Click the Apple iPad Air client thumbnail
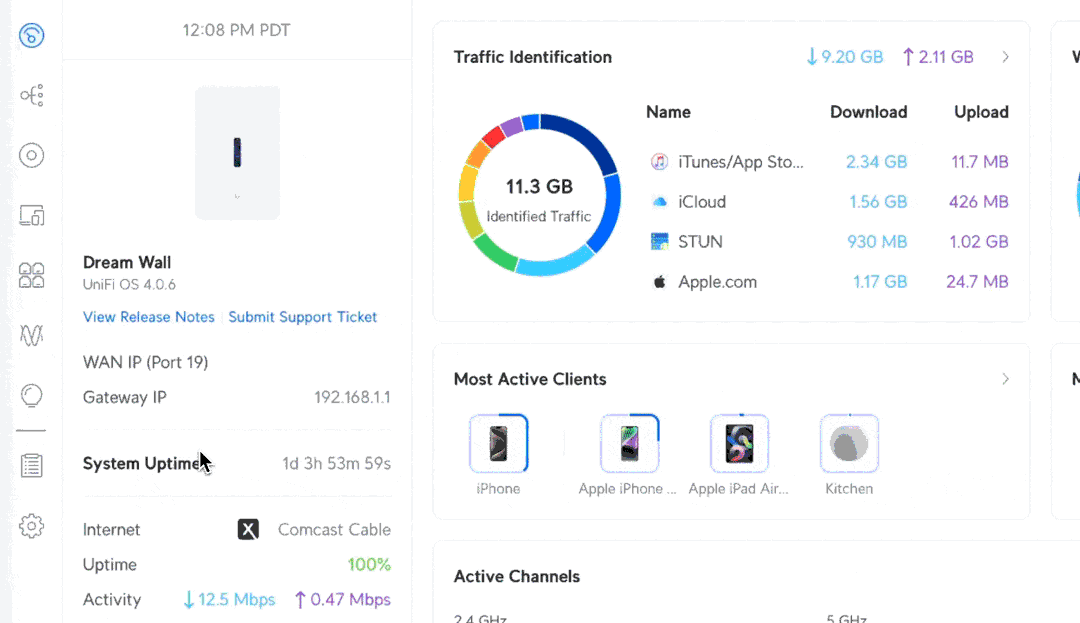 click(739, 444)
